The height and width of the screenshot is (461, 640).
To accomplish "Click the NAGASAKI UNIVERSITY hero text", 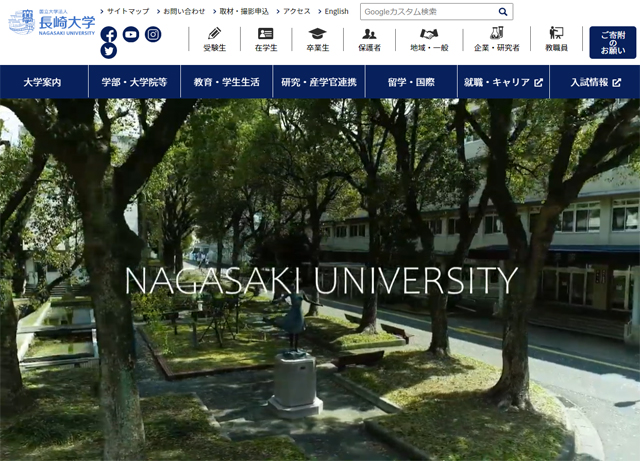I will 322,281.
